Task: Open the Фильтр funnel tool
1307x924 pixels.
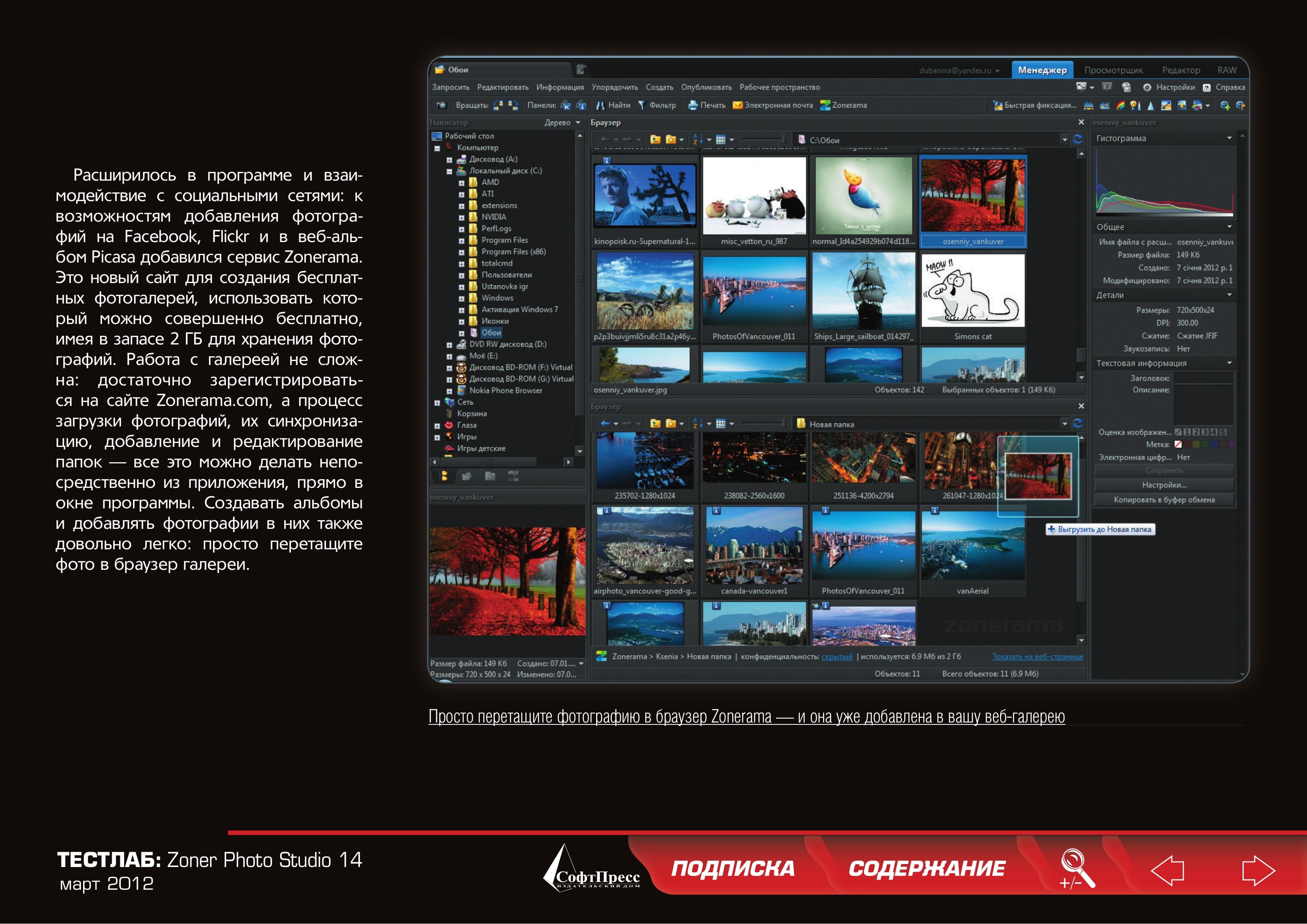Action: pyautogui.click(x=641, y=105)
